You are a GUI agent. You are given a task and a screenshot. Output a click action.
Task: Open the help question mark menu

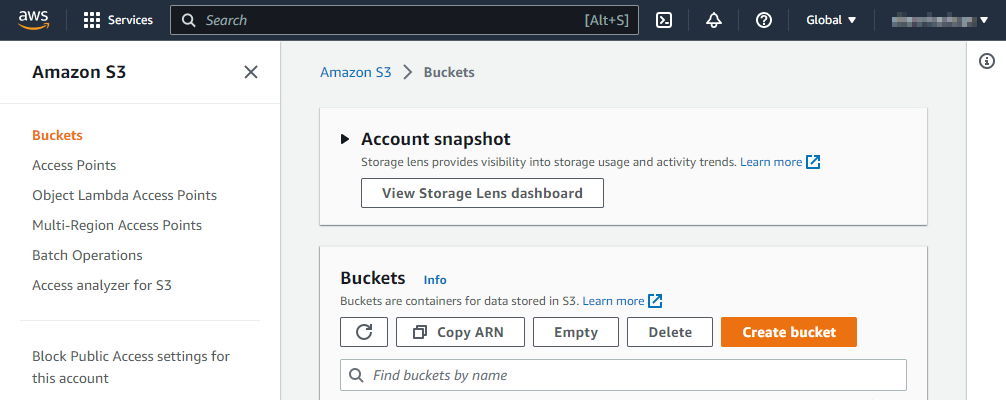point(763,20)
